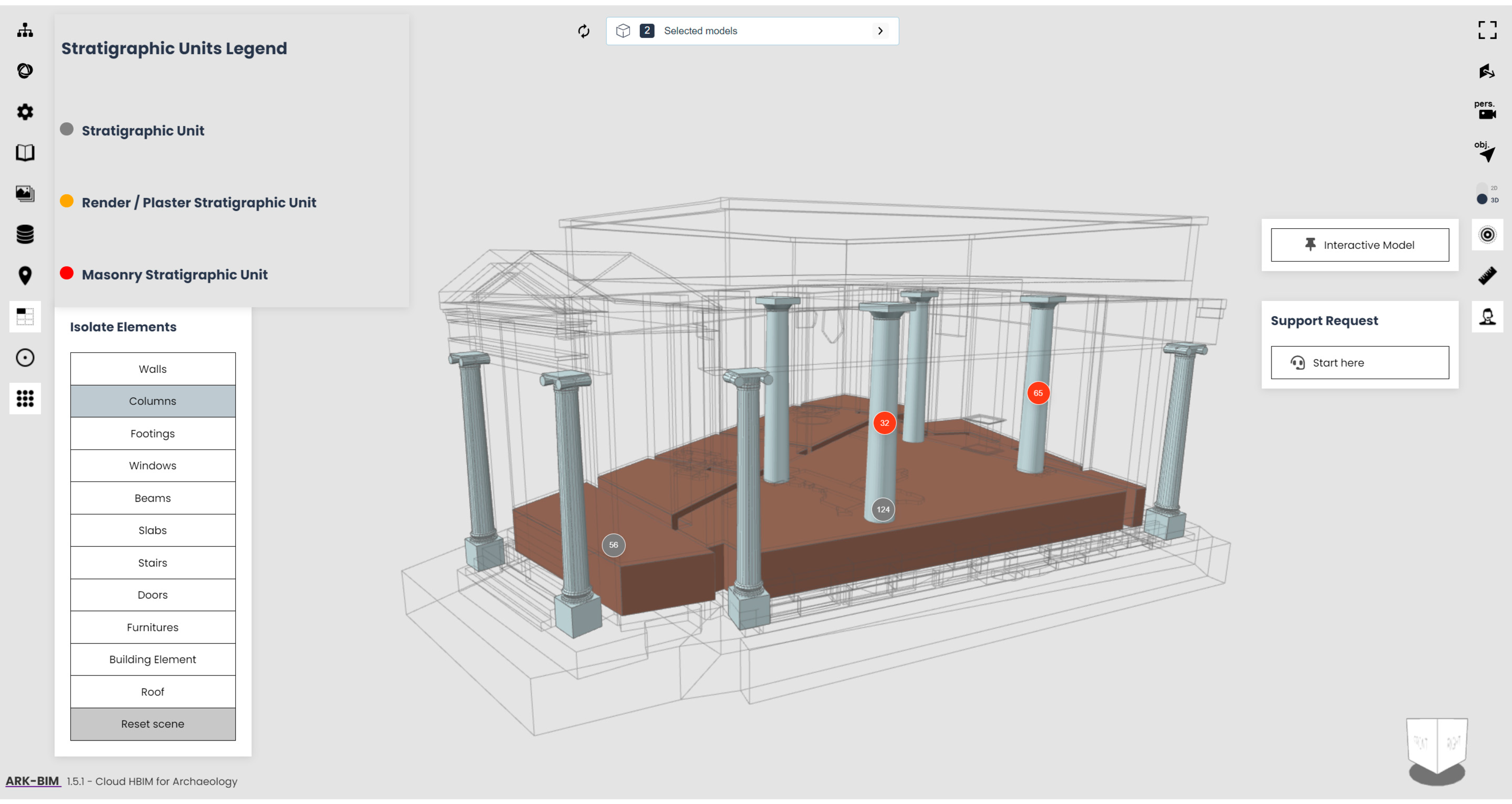This screenshot has height=804, width=1512.
Task: Select Footings in Isolate Elements
Action: coord(153,433)
